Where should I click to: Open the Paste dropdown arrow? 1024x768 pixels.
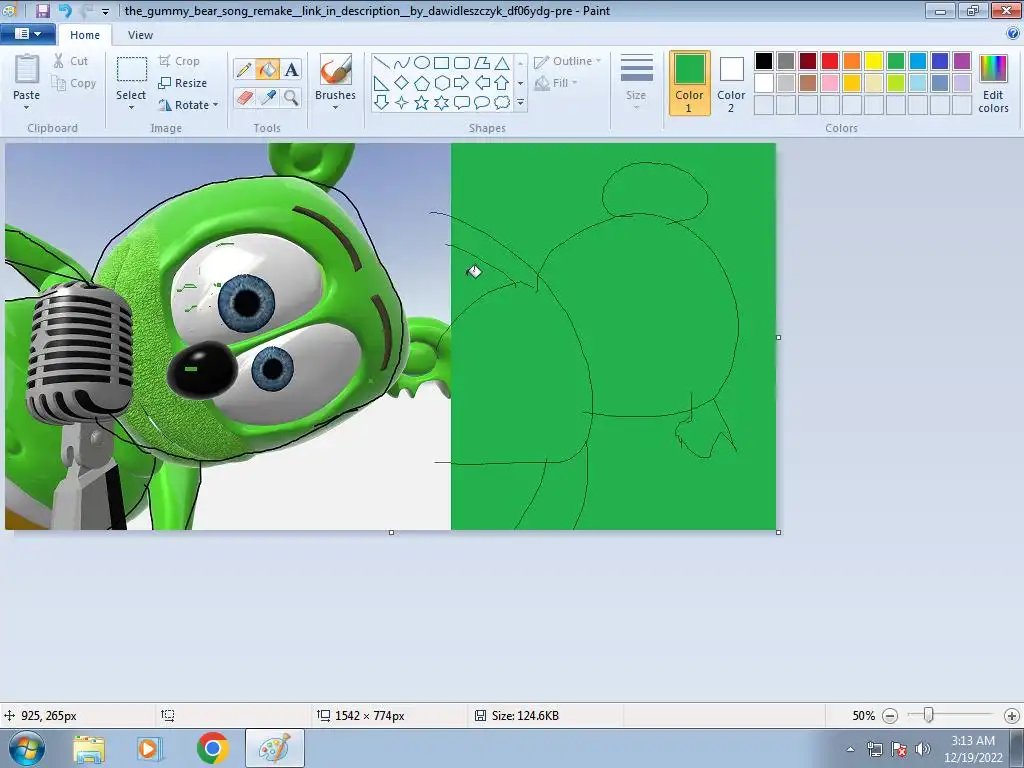coord(26,108)
